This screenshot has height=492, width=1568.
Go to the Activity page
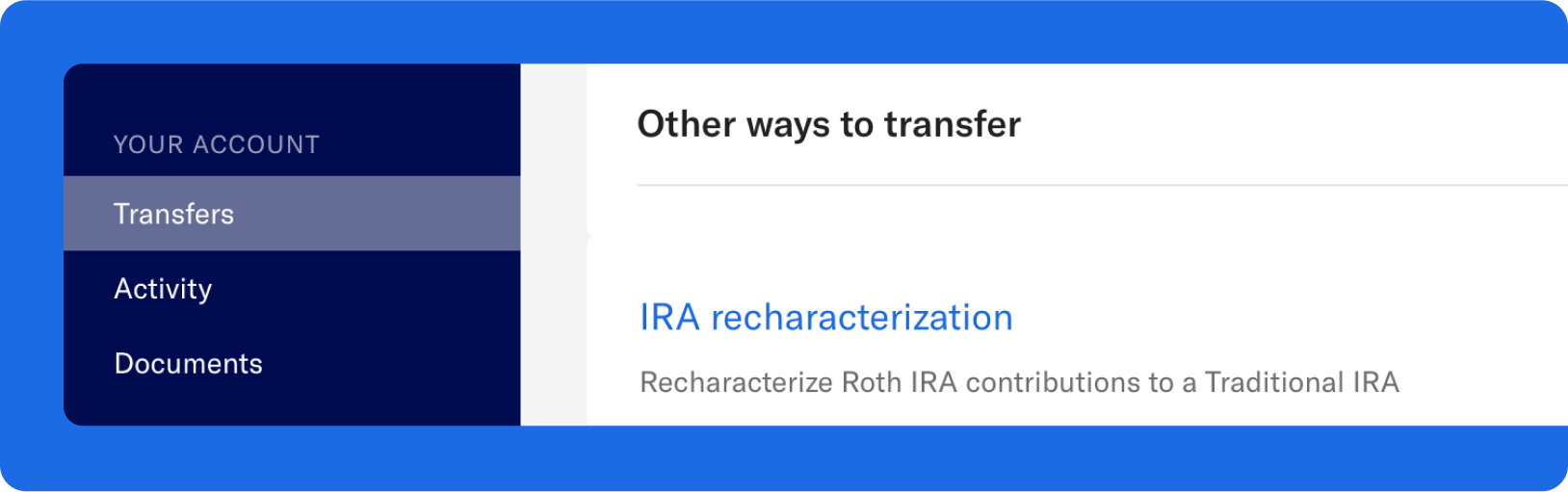(x=292, y=289)
